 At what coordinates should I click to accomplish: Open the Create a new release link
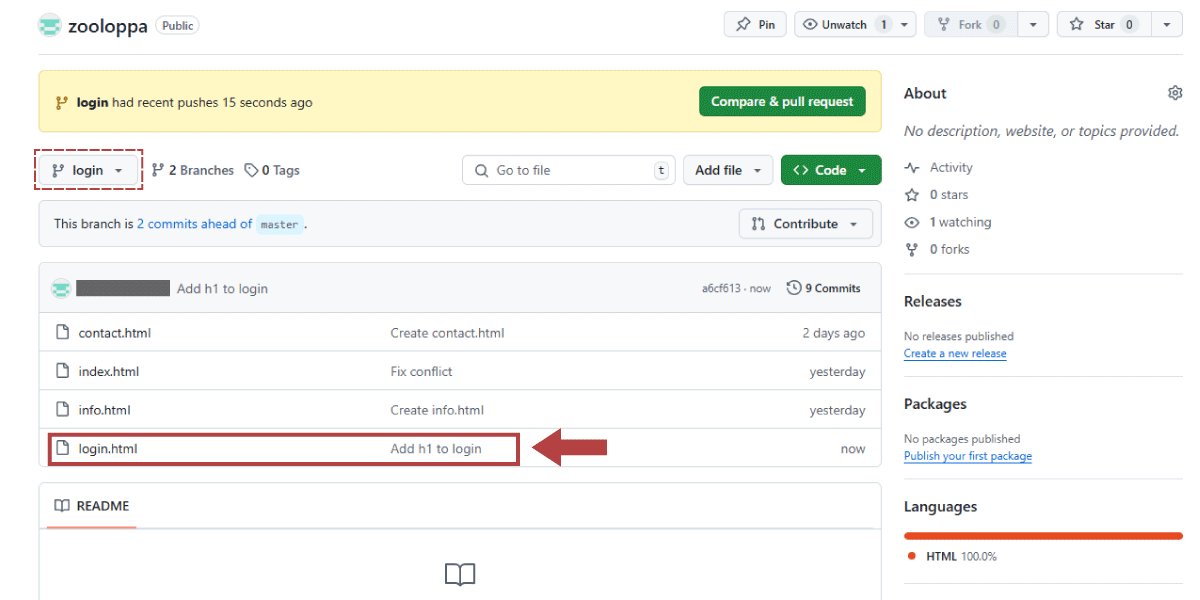click(955, 354)
